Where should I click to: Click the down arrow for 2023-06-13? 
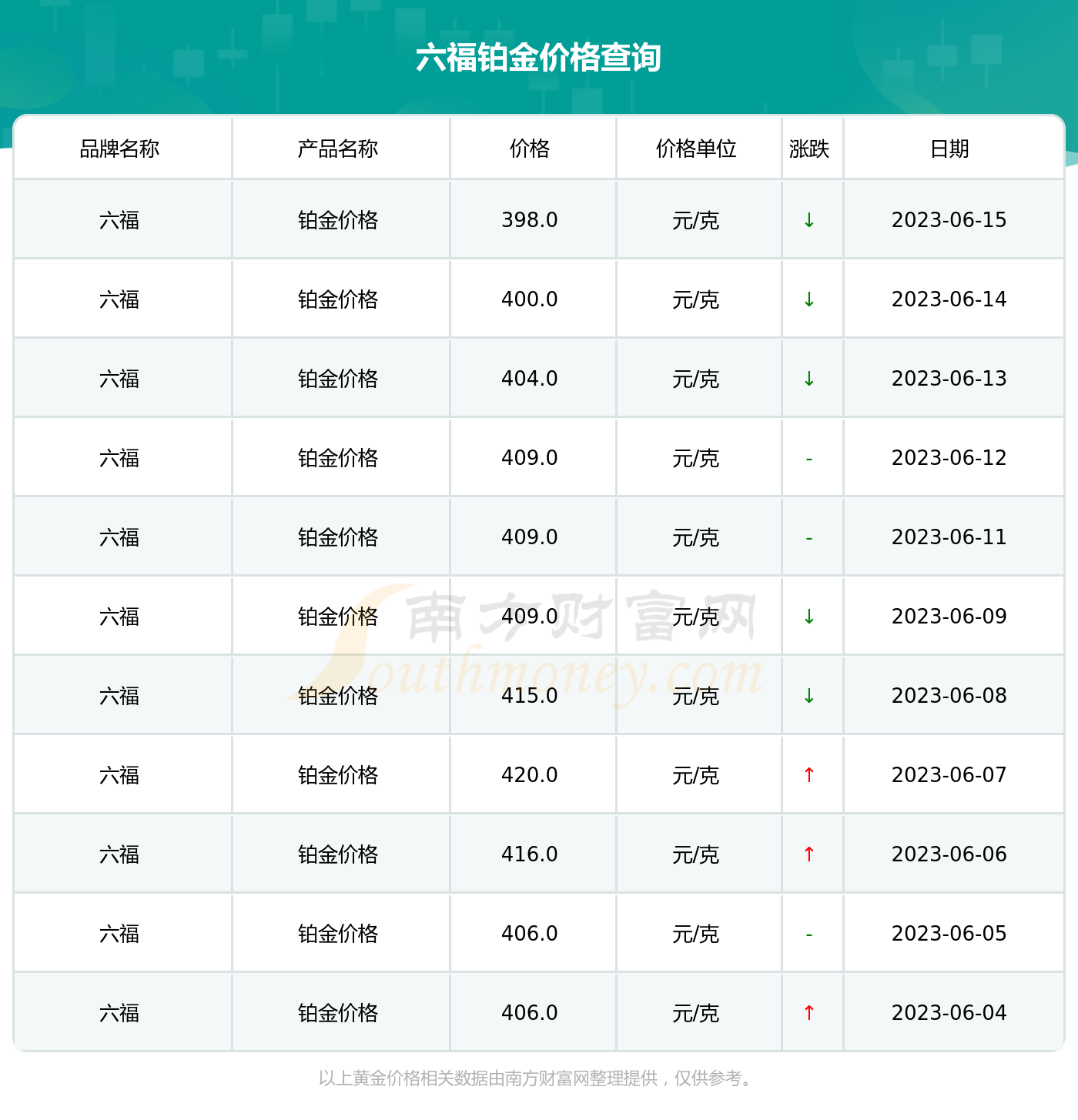point(809,379)
